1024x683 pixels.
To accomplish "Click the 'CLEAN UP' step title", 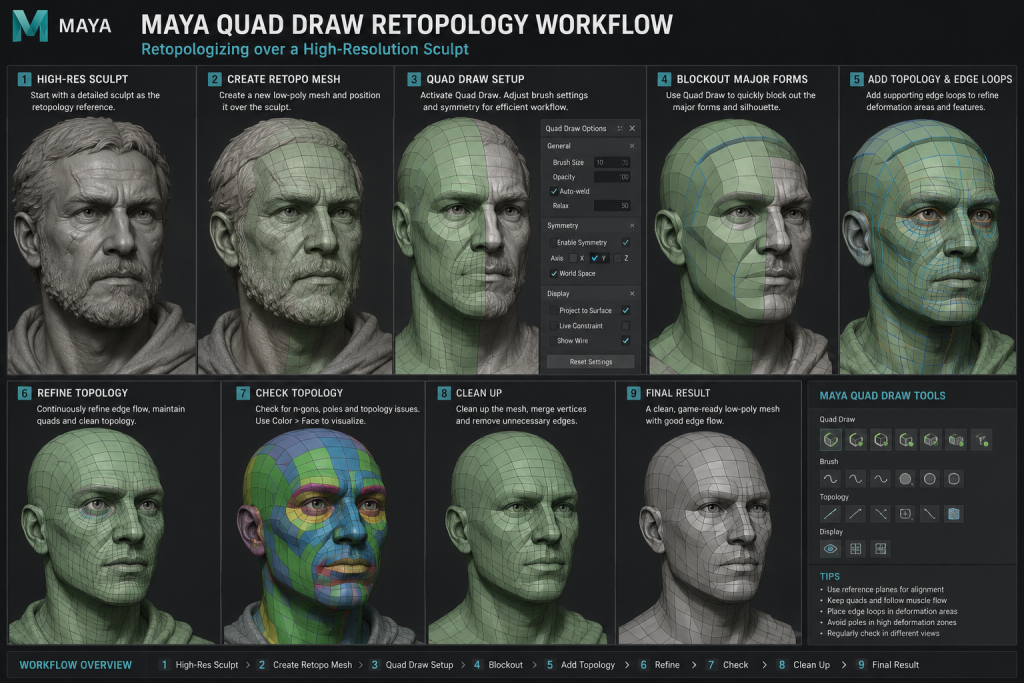I will [479, 393].
